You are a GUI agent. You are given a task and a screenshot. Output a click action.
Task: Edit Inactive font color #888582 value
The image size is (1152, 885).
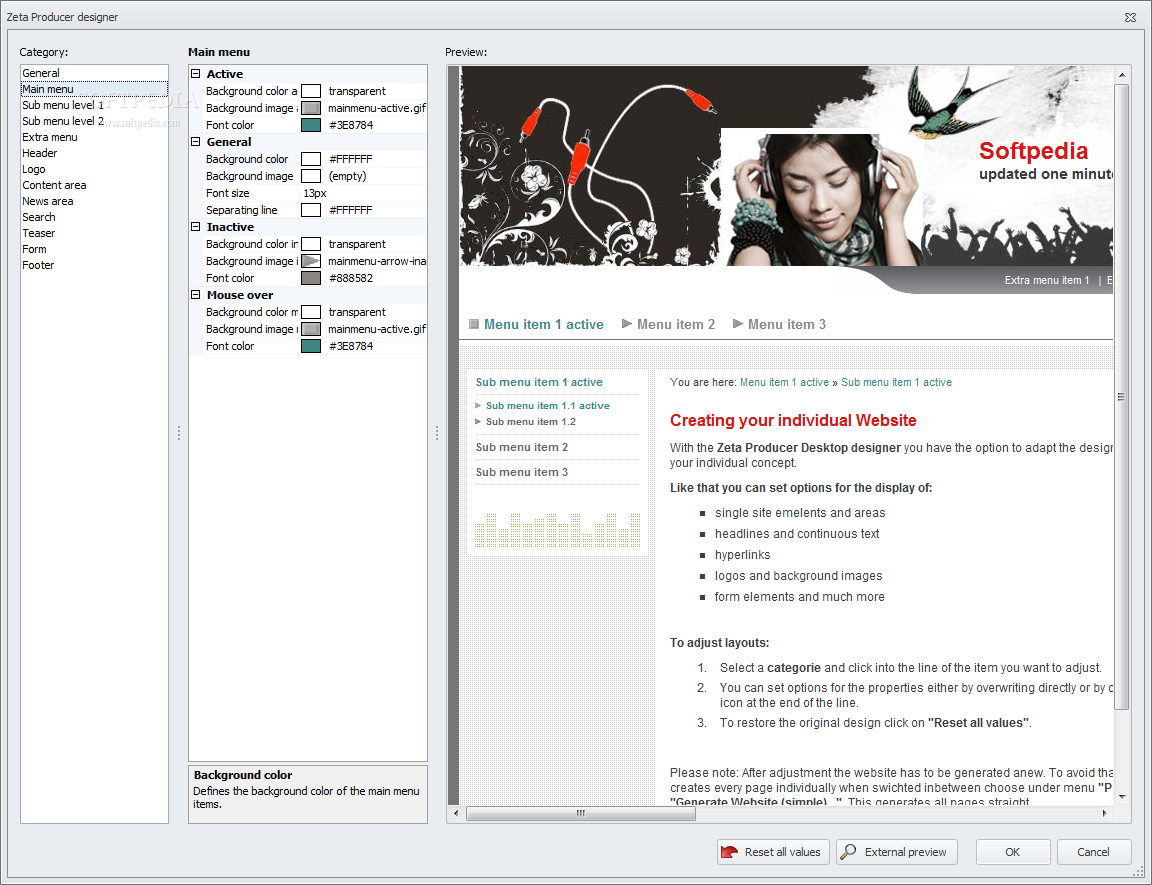(351, 278)
